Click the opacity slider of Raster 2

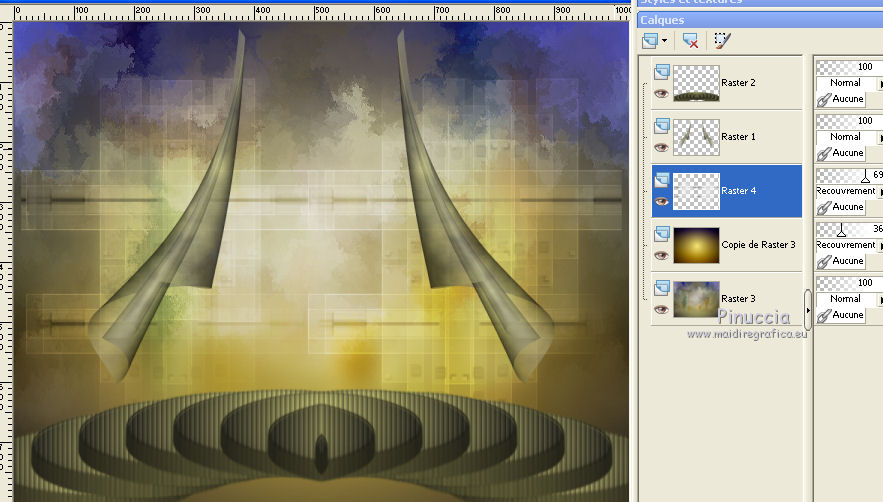tap(849, 67)
